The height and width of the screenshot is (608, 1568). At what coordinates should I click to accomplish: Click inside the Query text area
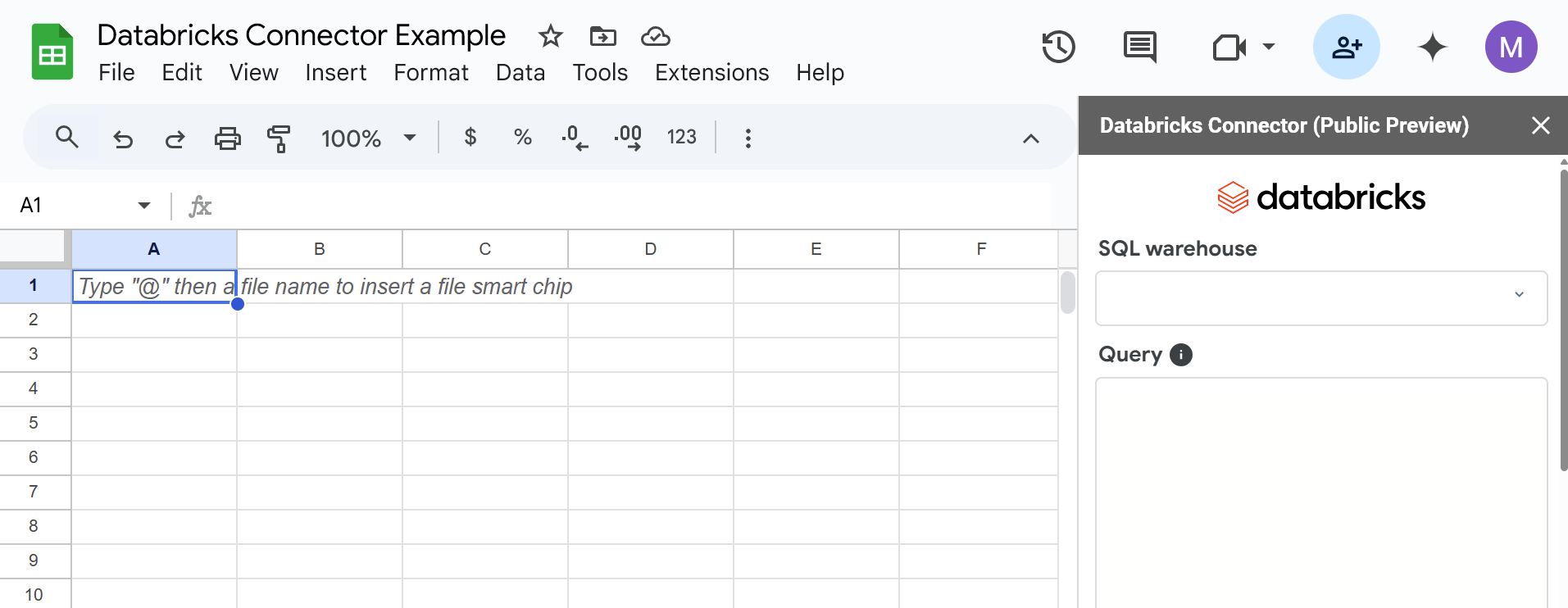pos(1321,492)
